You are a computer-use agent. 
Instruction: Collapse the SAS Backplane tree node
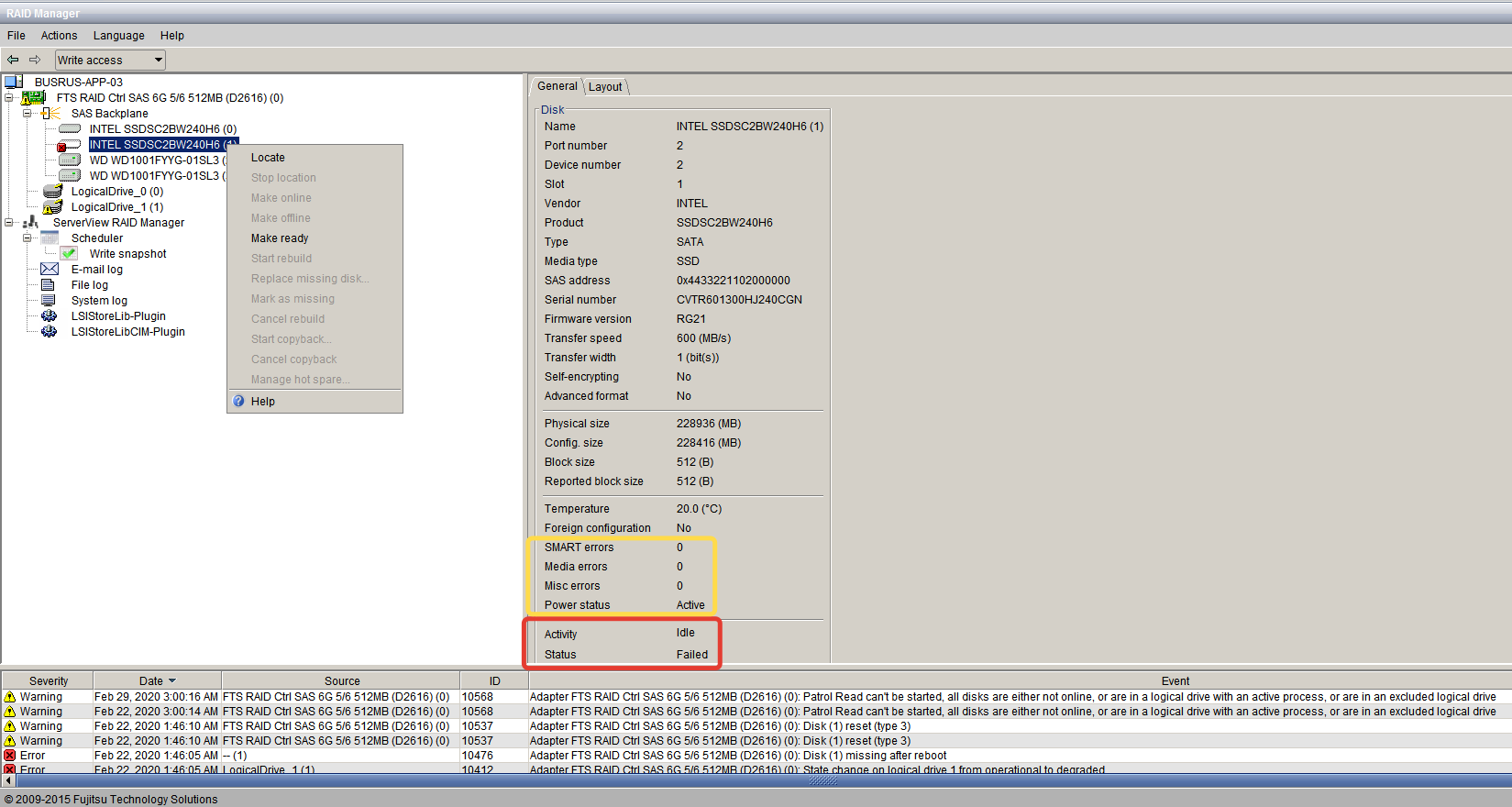coord(28,114)
